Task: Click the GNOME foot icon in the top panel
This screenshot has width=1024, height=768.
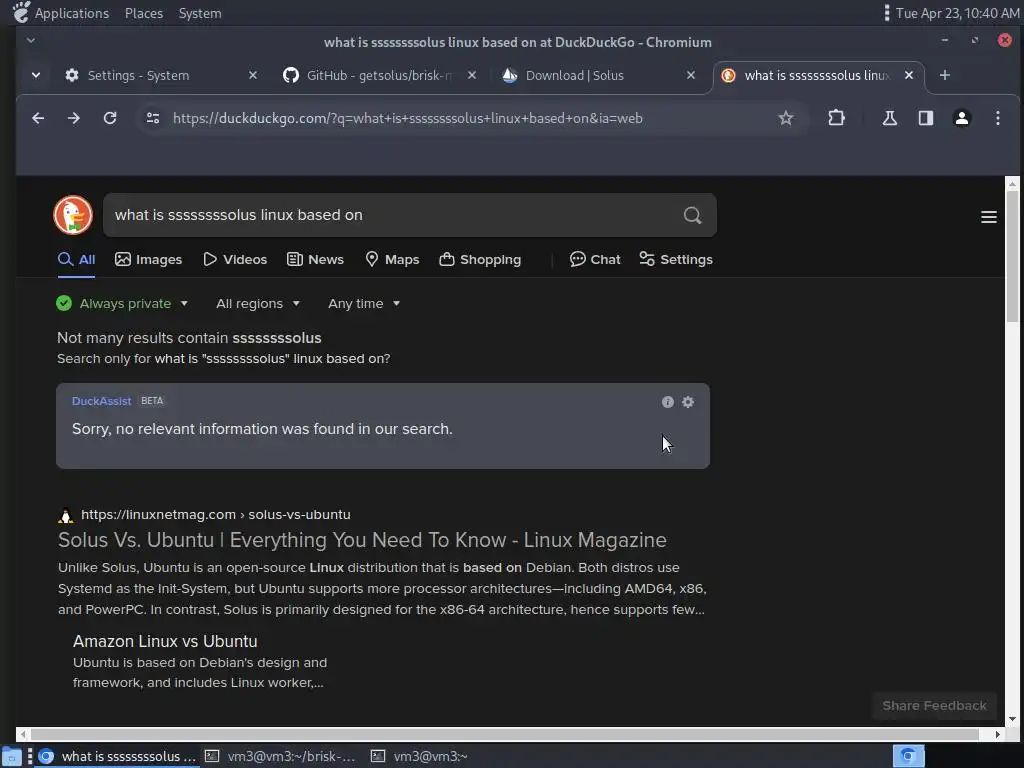Action: [x=21, y=12]
